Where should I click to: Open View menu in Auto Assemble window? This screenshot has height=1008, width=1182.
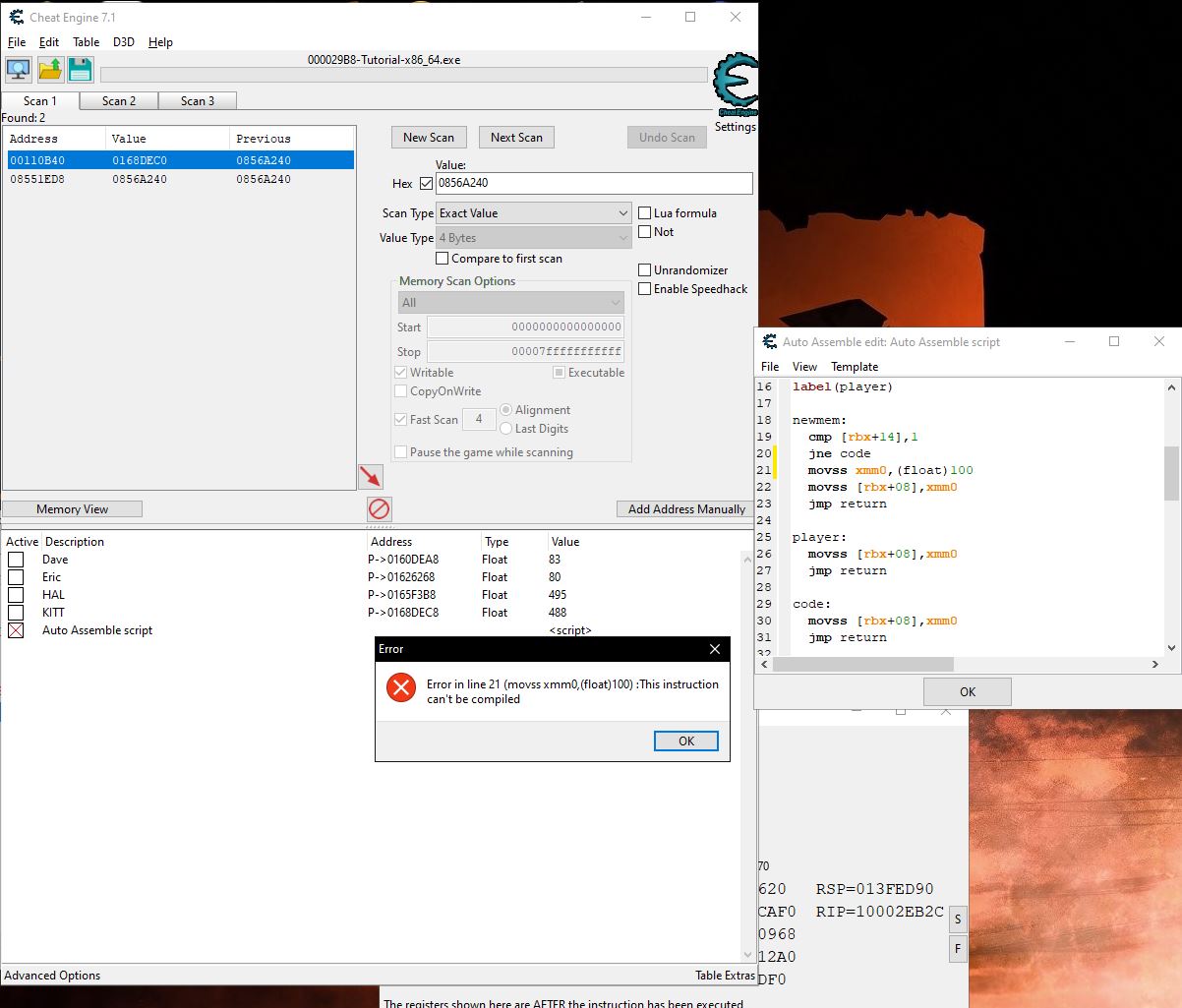point(804,367)
